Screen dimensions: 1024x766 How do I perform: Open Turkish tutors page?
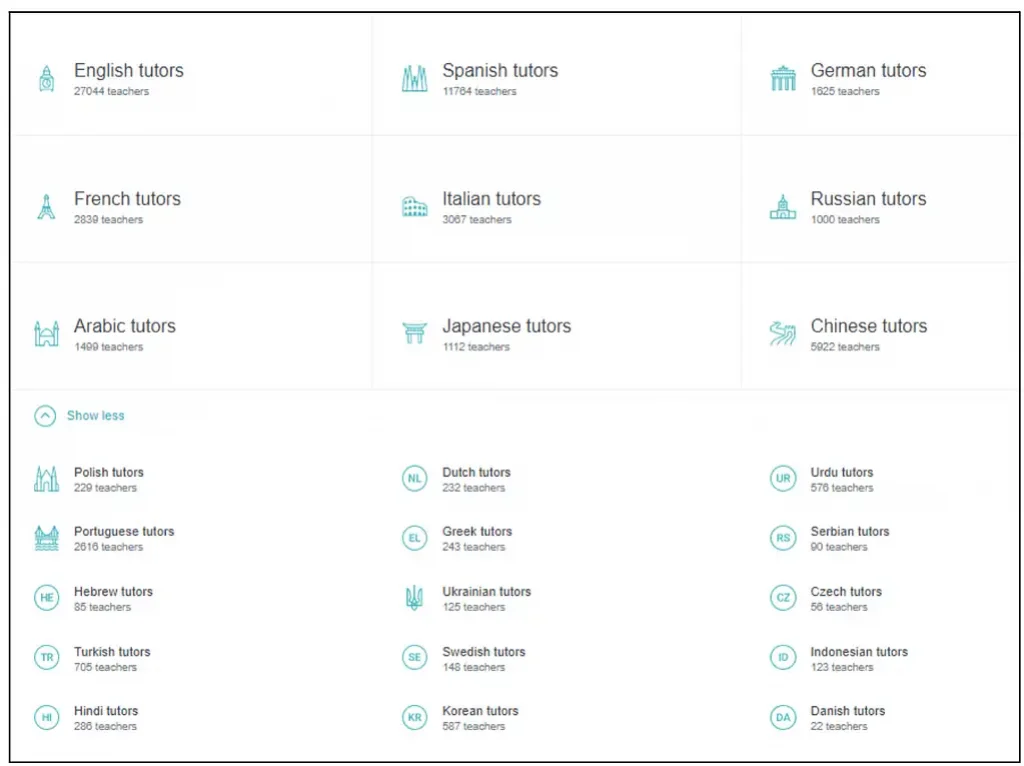(x=112, y=652)
